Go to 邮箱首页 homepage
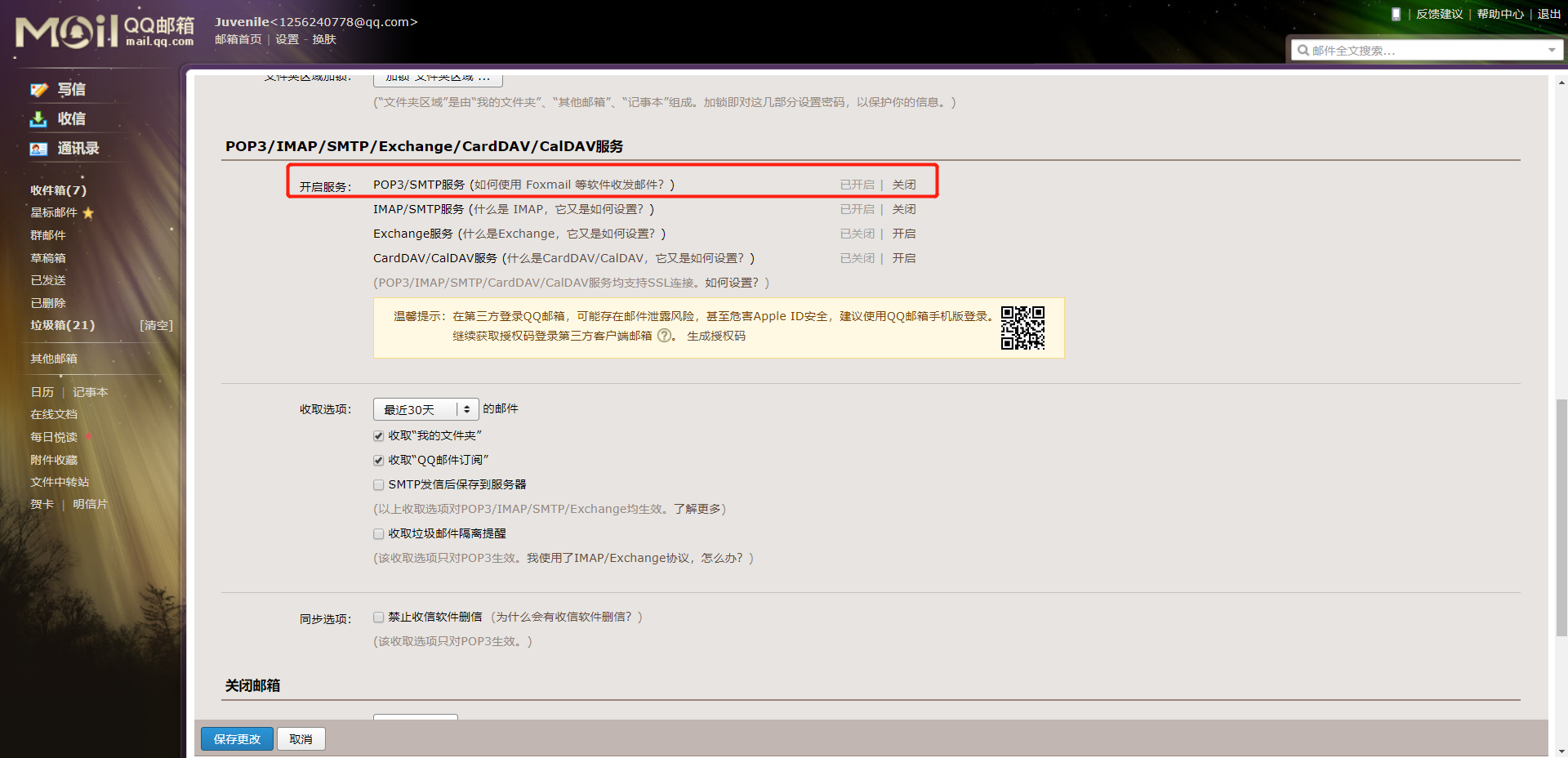Viewport: 1568px width, 758px height. (x=238, y=39)
